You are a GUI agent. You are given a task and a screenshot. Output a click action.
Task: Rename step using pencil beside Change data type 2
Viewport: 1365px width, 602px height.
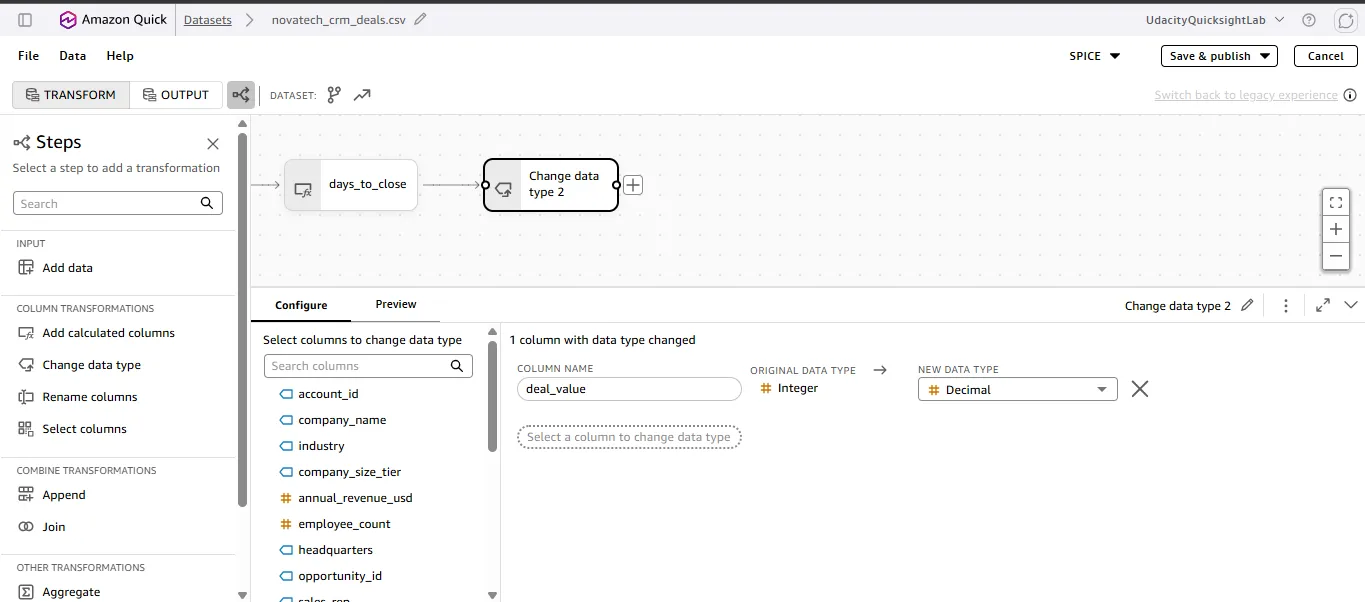1247,305
